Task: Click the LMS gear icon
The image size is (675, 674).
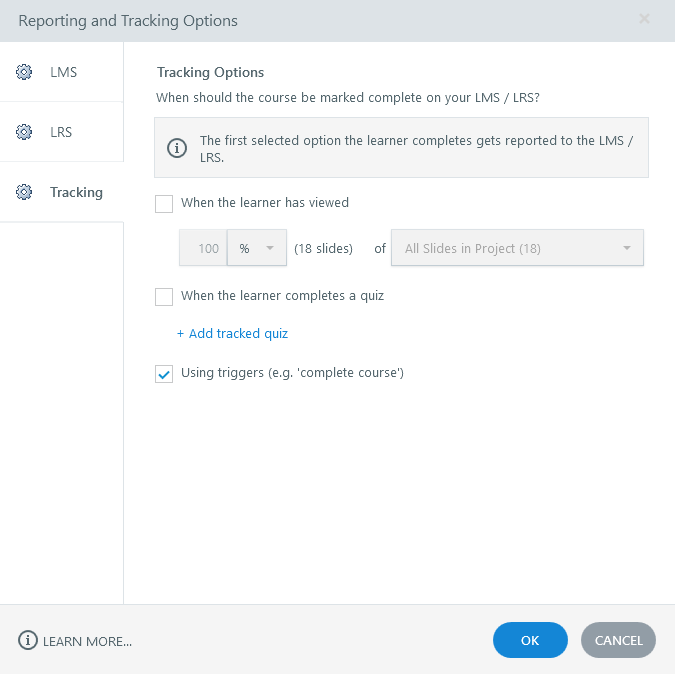Action: point(24,72)
